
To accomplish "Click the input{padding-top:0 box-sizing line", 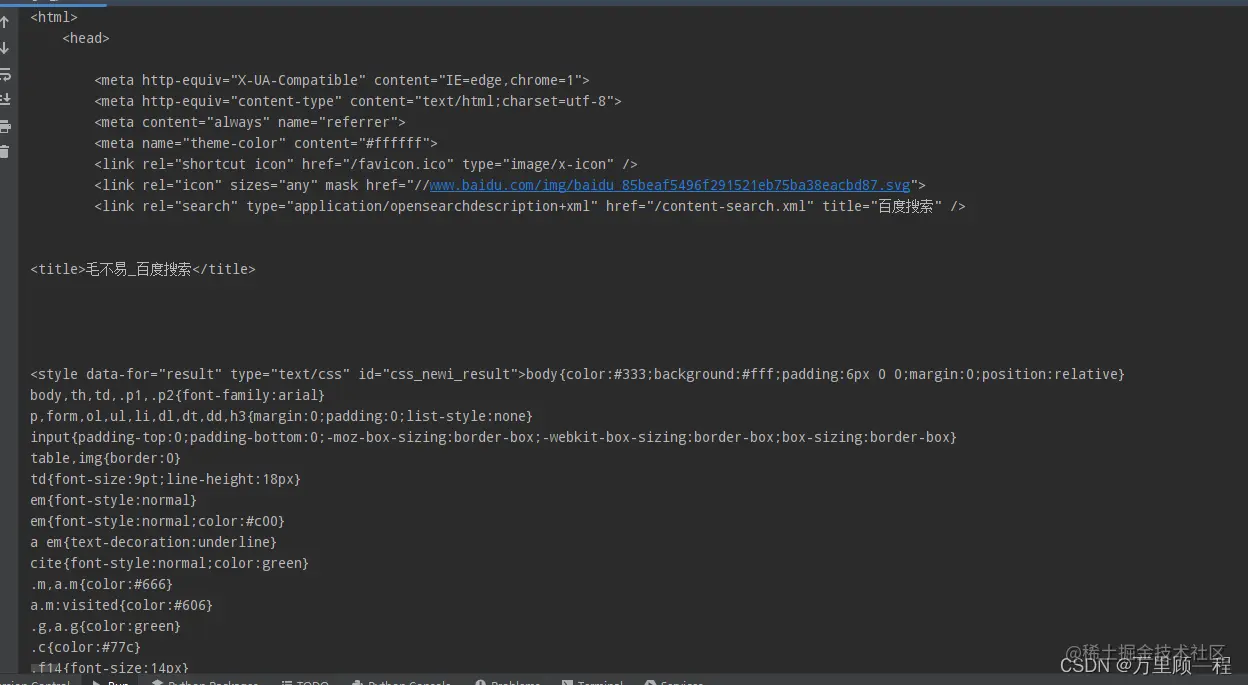I will coord(494,437).
